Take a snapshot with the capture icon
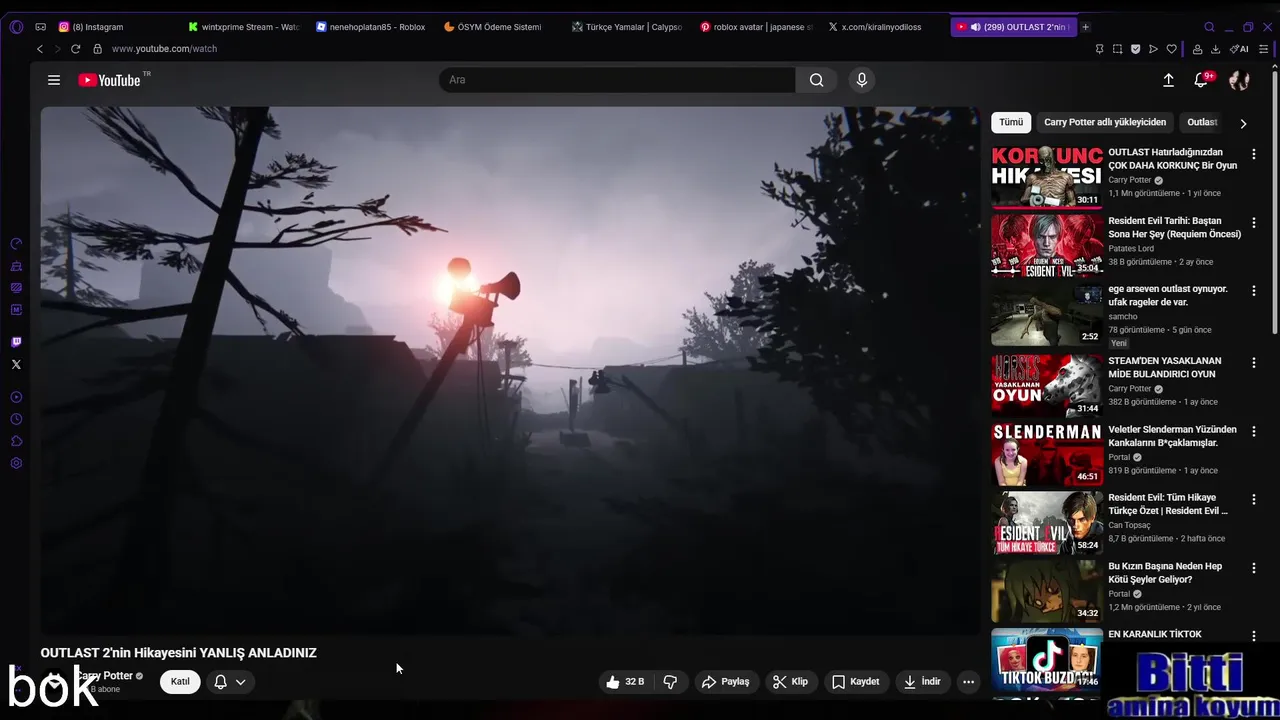This screenshot has width=1280, height=720. click(x=1117, y=49)
